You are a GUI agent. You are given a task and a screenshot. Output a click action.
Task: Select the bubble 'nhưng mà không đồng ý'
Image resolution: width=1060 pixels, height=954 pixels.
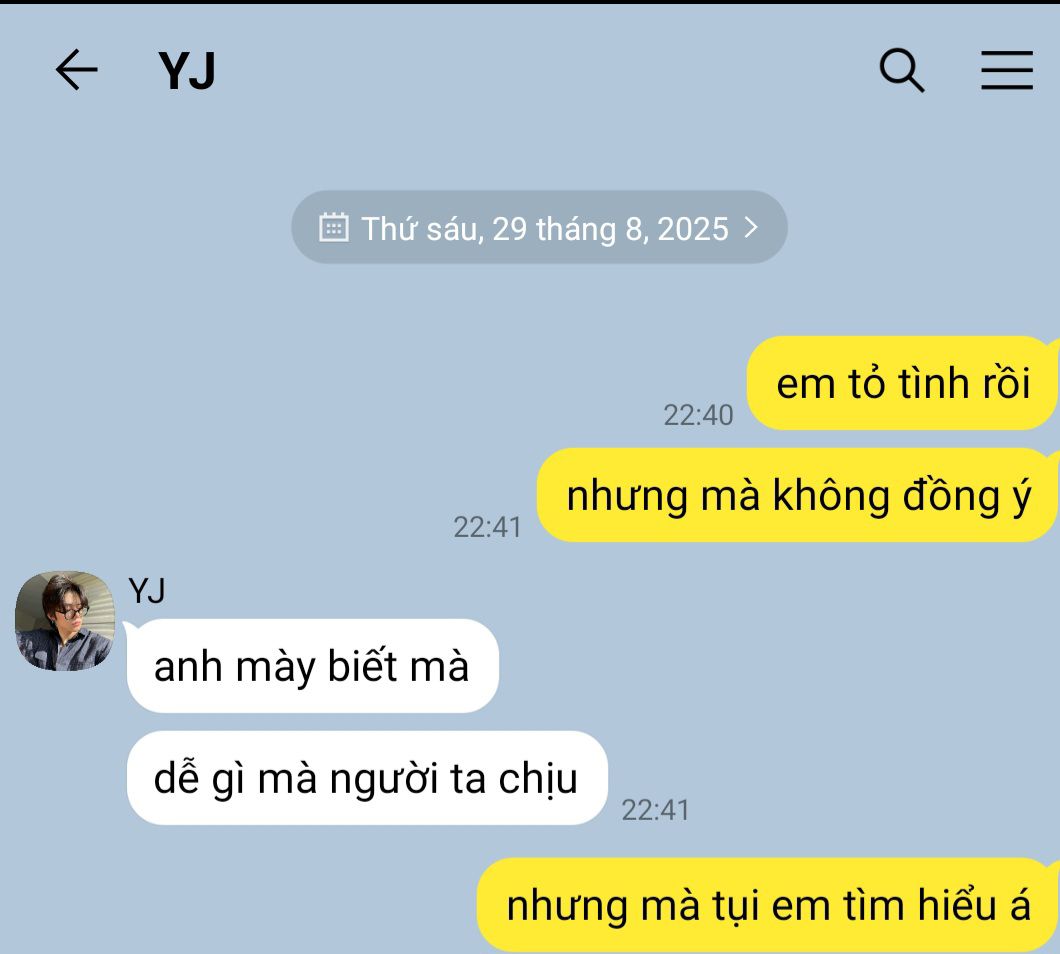click(x=798, y=495)
